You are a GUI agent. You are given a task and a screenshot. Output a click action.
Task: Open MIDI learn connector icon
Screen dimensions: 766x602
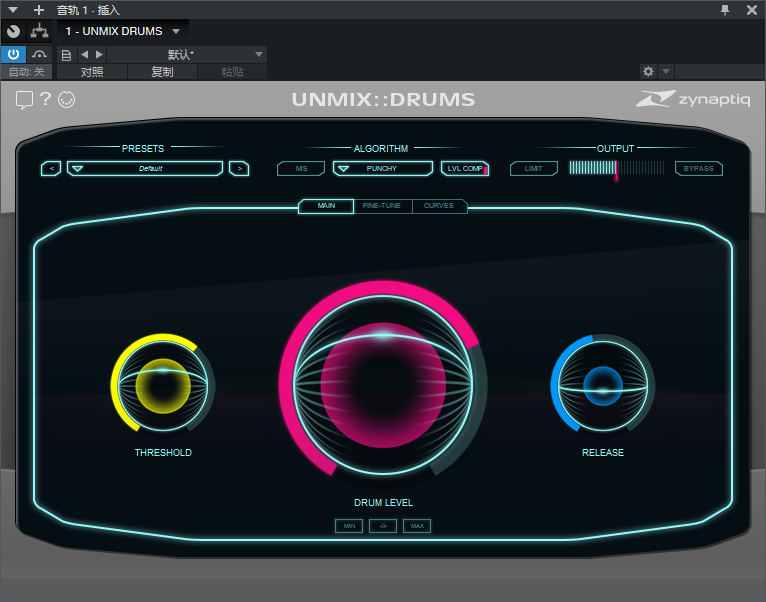[x=66, y=99]
